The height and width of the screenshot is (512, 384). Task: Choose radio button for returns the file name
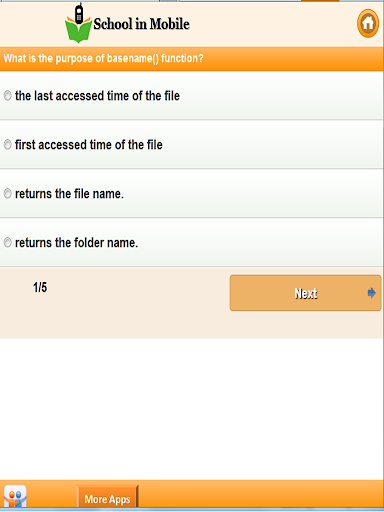[x=7, y=194]
